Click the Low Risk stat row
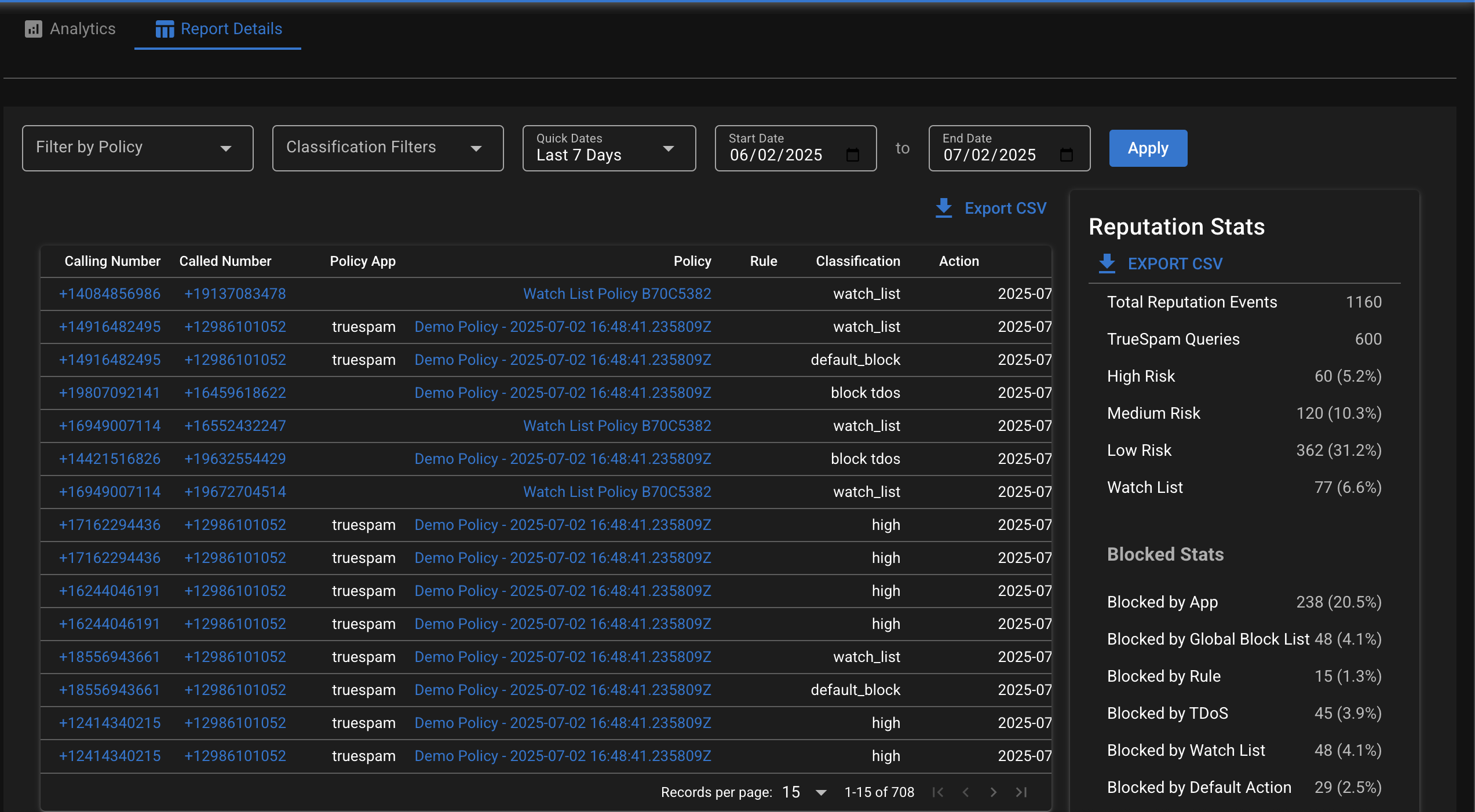 [x=1244, y=451]
